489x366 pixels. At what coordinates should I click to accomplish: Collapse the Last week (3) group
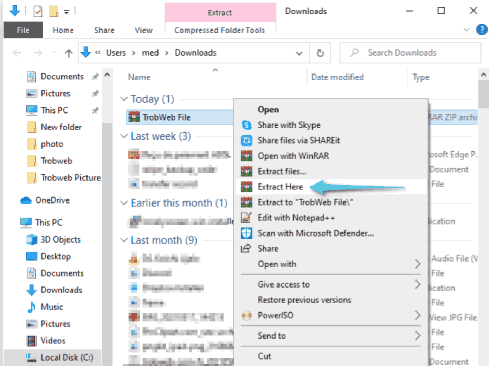(124, 136)
